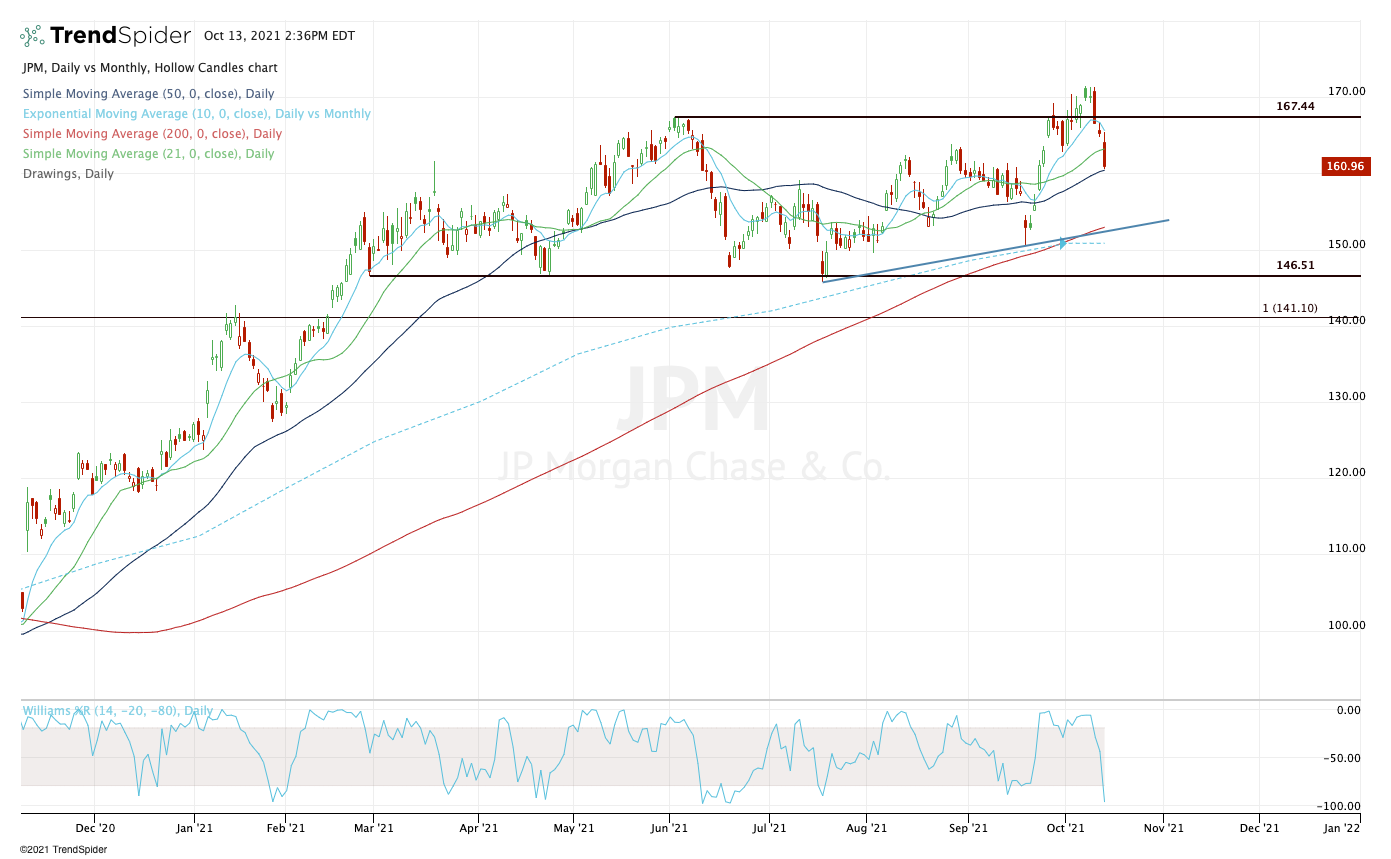Viewport: 1391px width, 859px height.
Task: Select the Exponential Moving Average 10 legend entry
Action: tap(196, 114)
